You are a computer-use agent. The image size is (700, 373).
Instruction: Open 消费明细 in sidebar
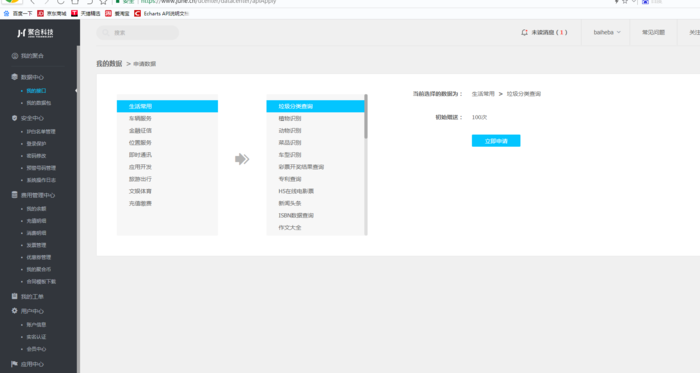[36, 233]
